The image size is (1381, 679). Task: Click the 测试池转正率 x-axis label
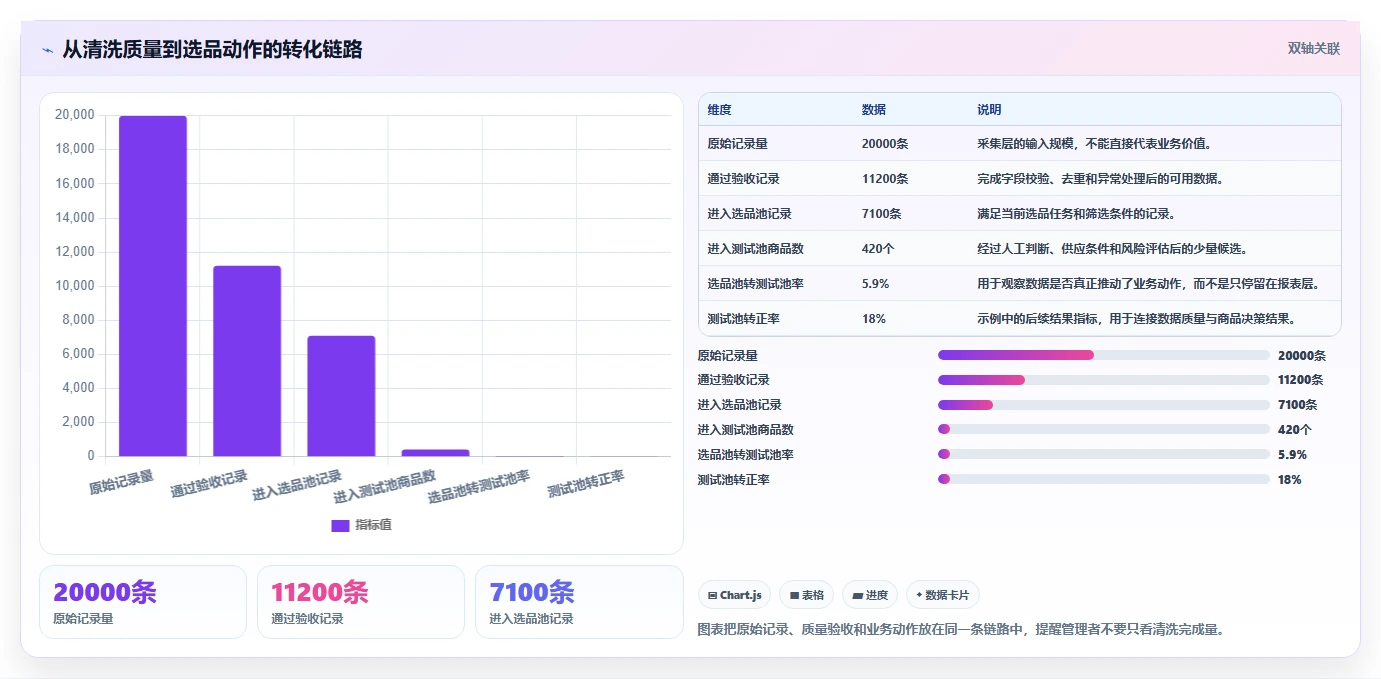point(586,484)
